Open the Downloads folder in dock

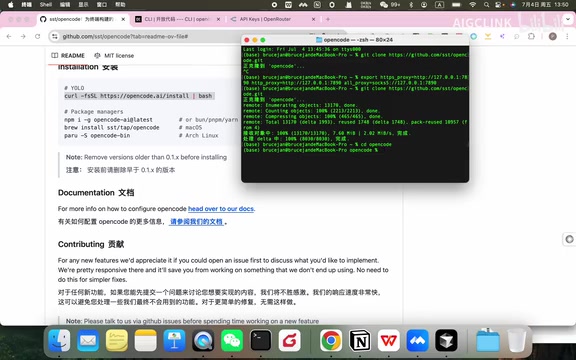(487, 340)
